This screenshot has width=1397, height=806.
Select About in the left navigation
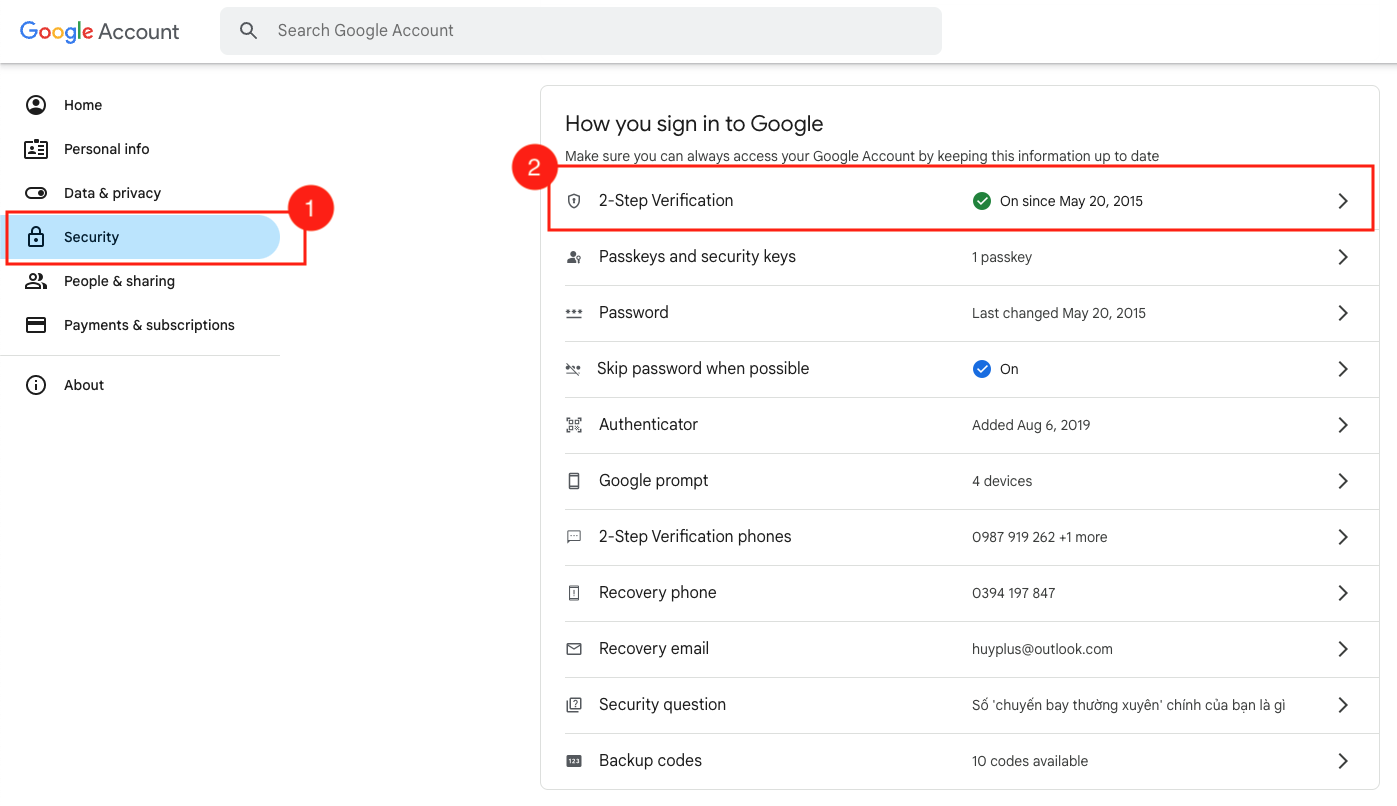point(84,385)
